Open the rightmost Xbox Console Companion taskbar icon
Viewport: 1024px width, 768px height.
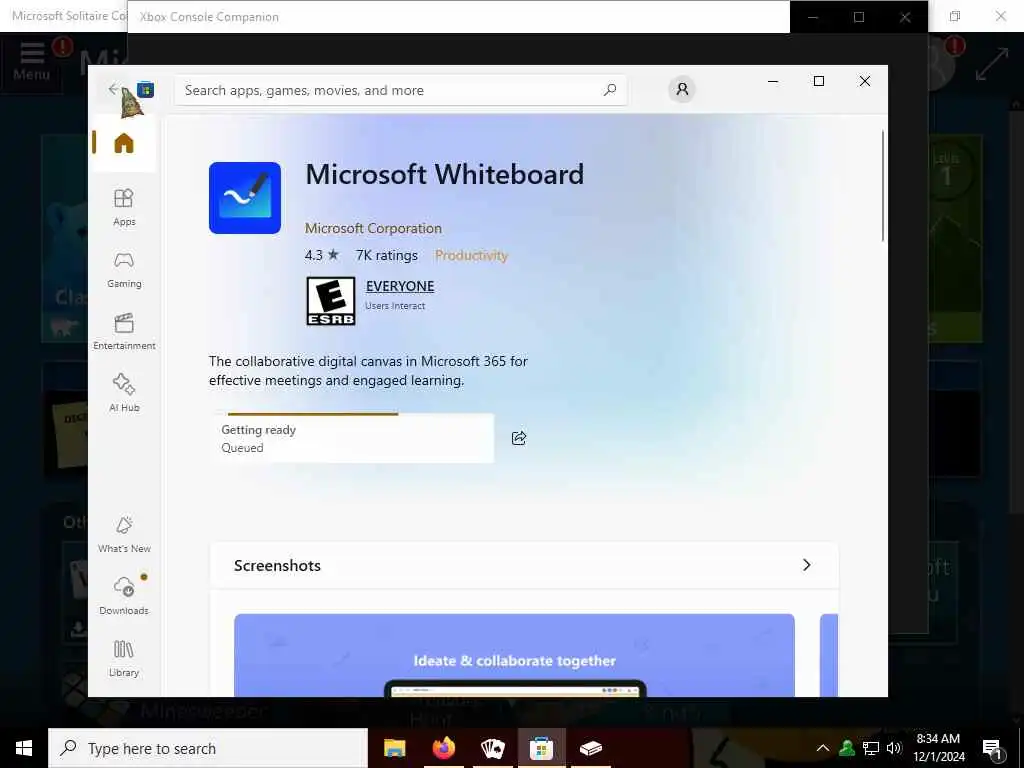point(590,748)
